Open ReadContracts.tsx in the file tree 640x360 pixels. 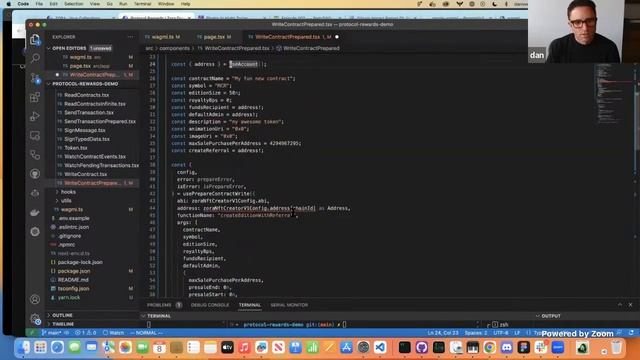(87, 95)
